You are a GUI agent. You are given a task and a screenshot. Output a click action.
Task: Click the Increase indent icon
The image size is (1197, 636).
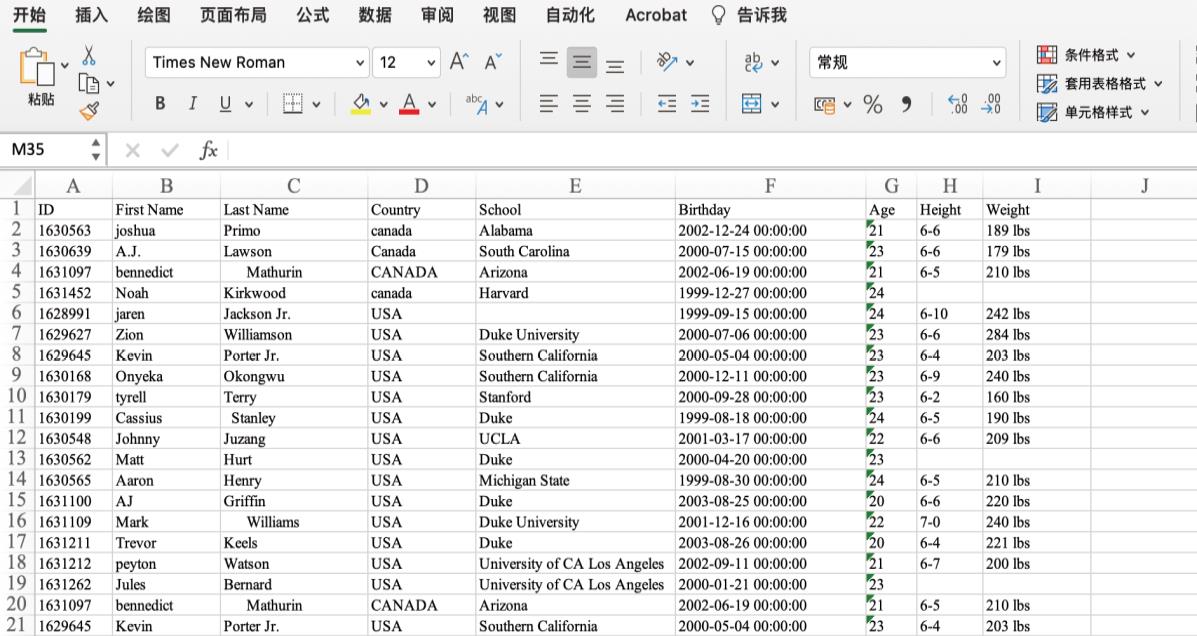click(700, 104)
